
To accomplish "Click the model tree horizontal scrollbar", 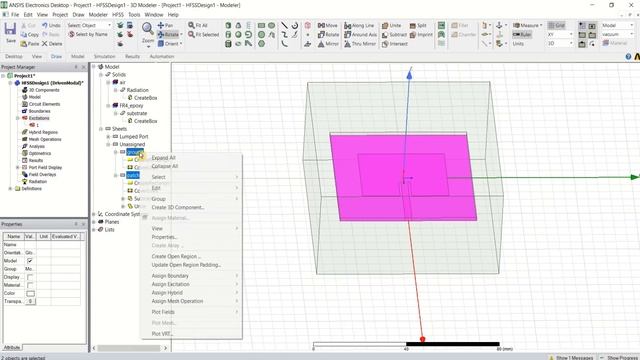I will coord(129,348).
